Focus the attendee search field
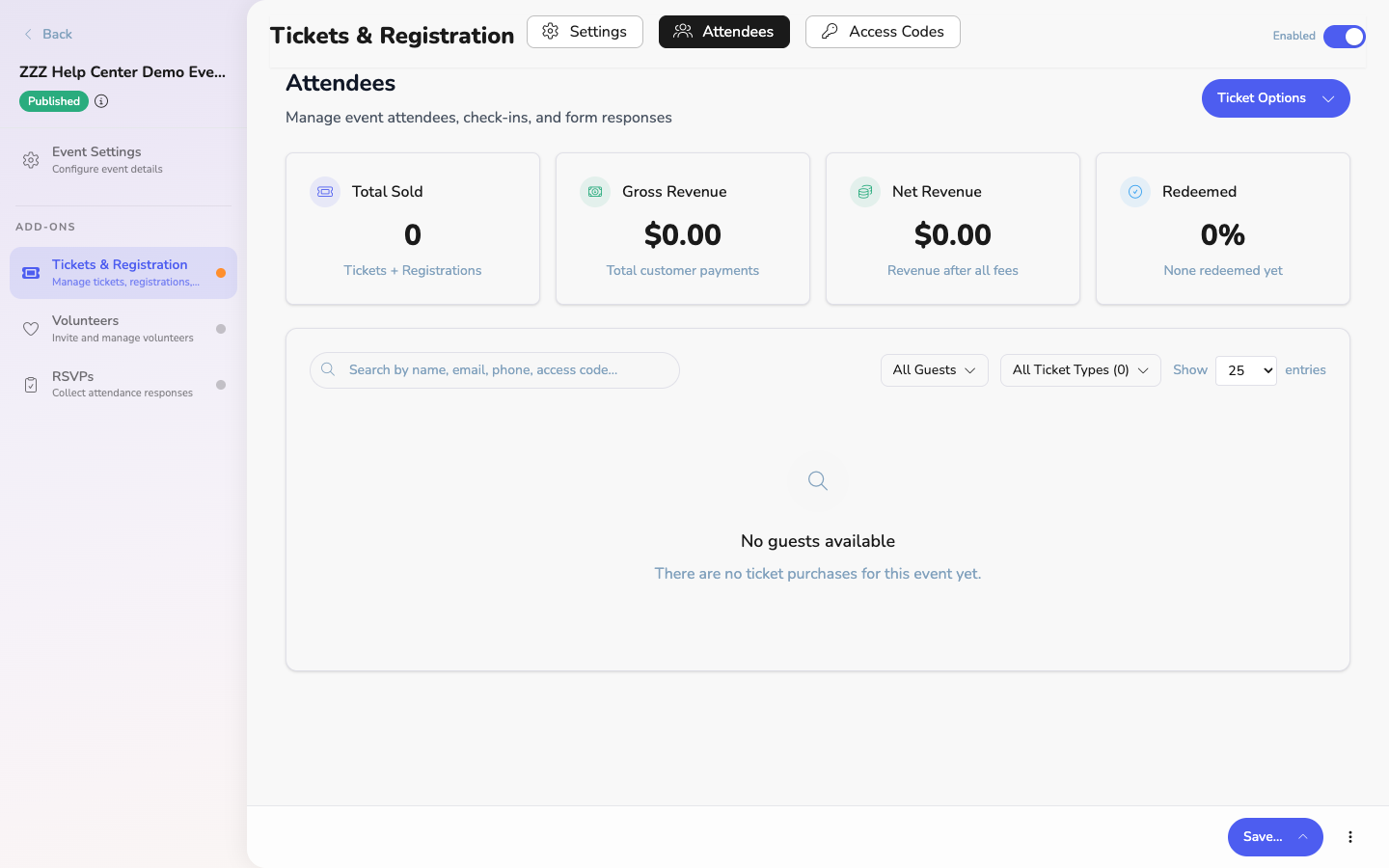Image resolution: width=1389 pixels, height=868 pixels. (495, 370)
